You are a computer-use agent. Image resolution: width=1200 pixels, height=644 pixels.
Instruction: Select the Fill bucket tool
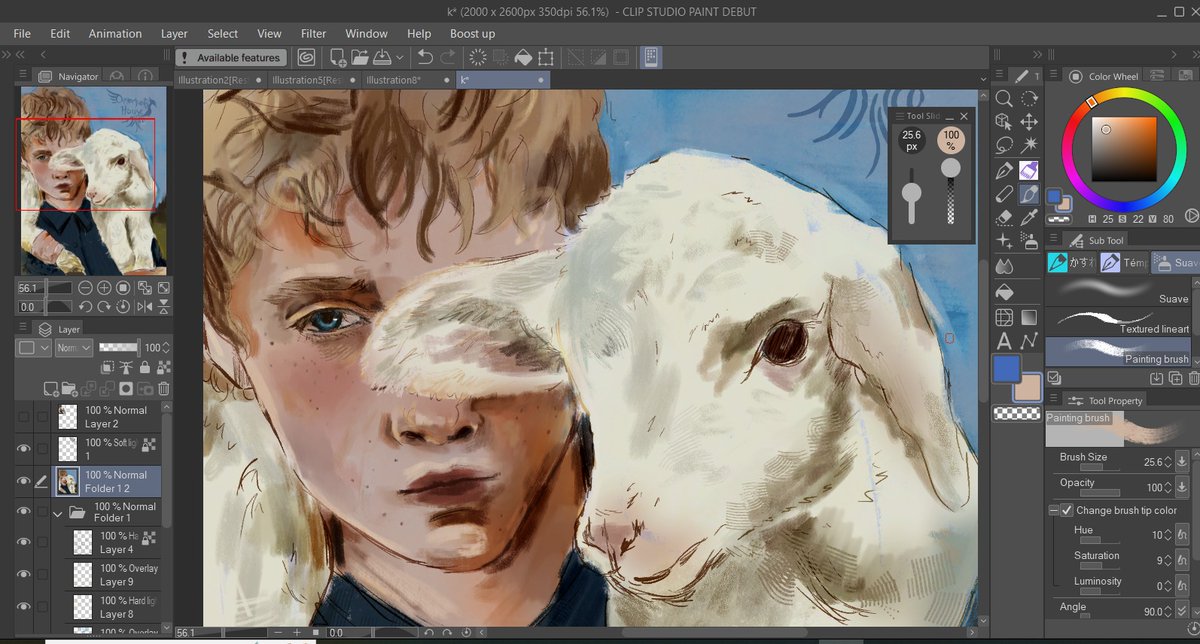(1004, 292)
